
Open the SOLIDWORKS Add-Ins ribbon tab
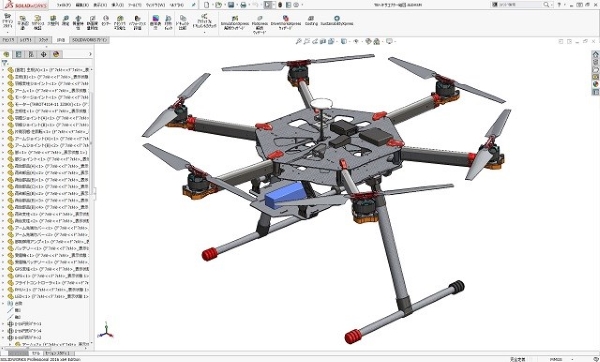90,40
